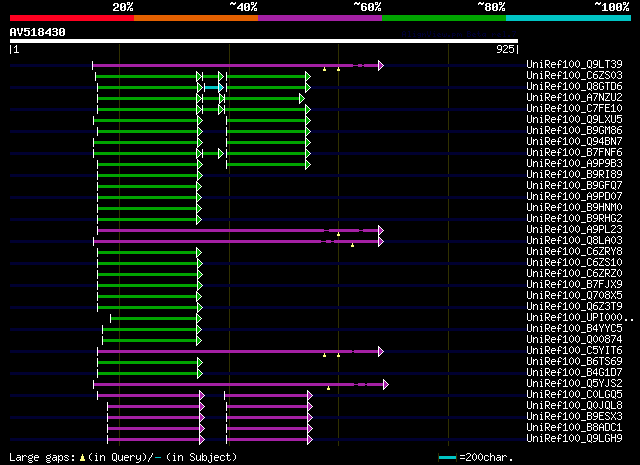This screenshot has width=640, height=465.
Task: Click the green alignment bar in UPI000 row
Action: [156, 319]
